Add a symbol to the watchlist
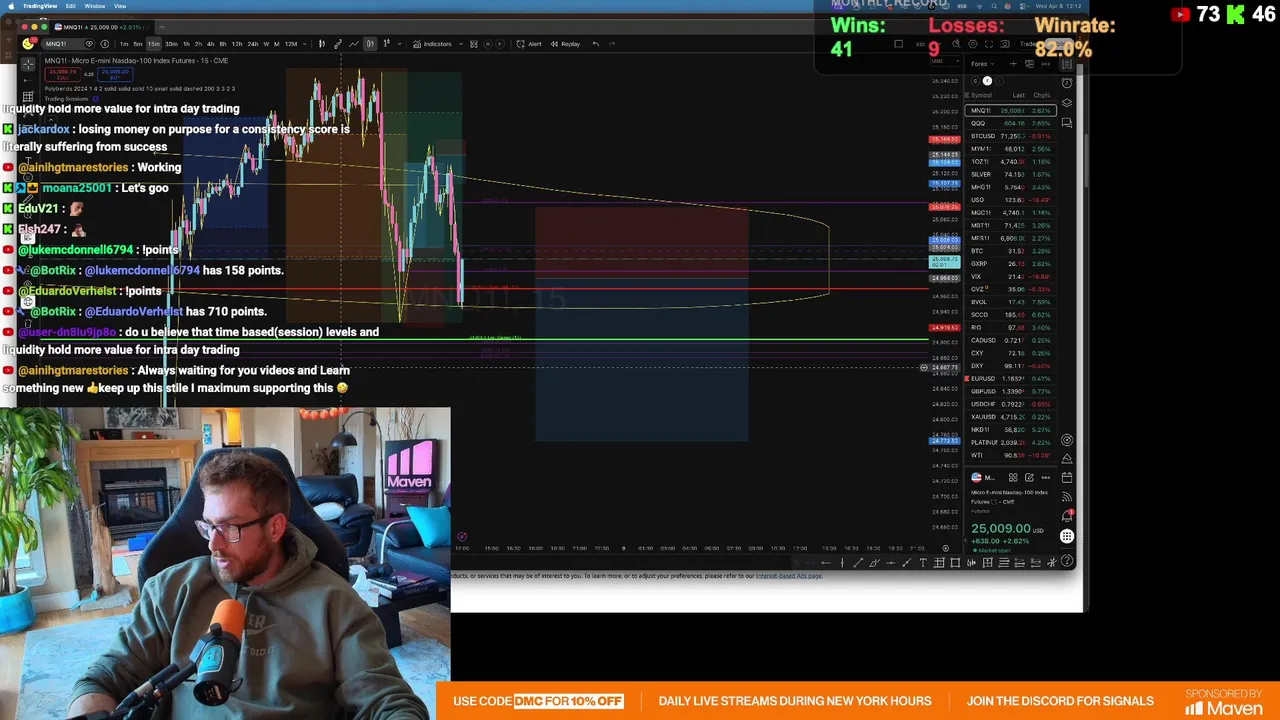Image resolution: width=1280 pixels, height=720 pixels. 1013,64
